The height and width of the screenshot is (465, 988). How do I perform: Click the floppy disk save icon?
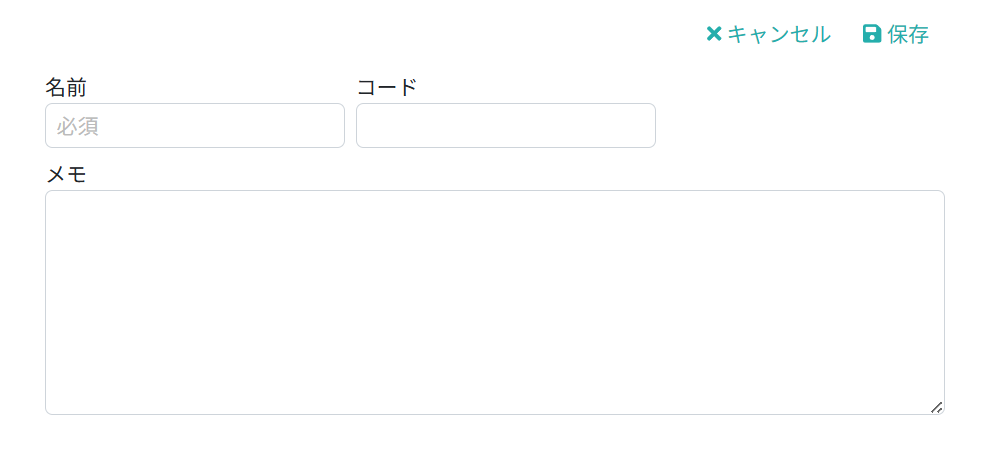coord(872,34)
